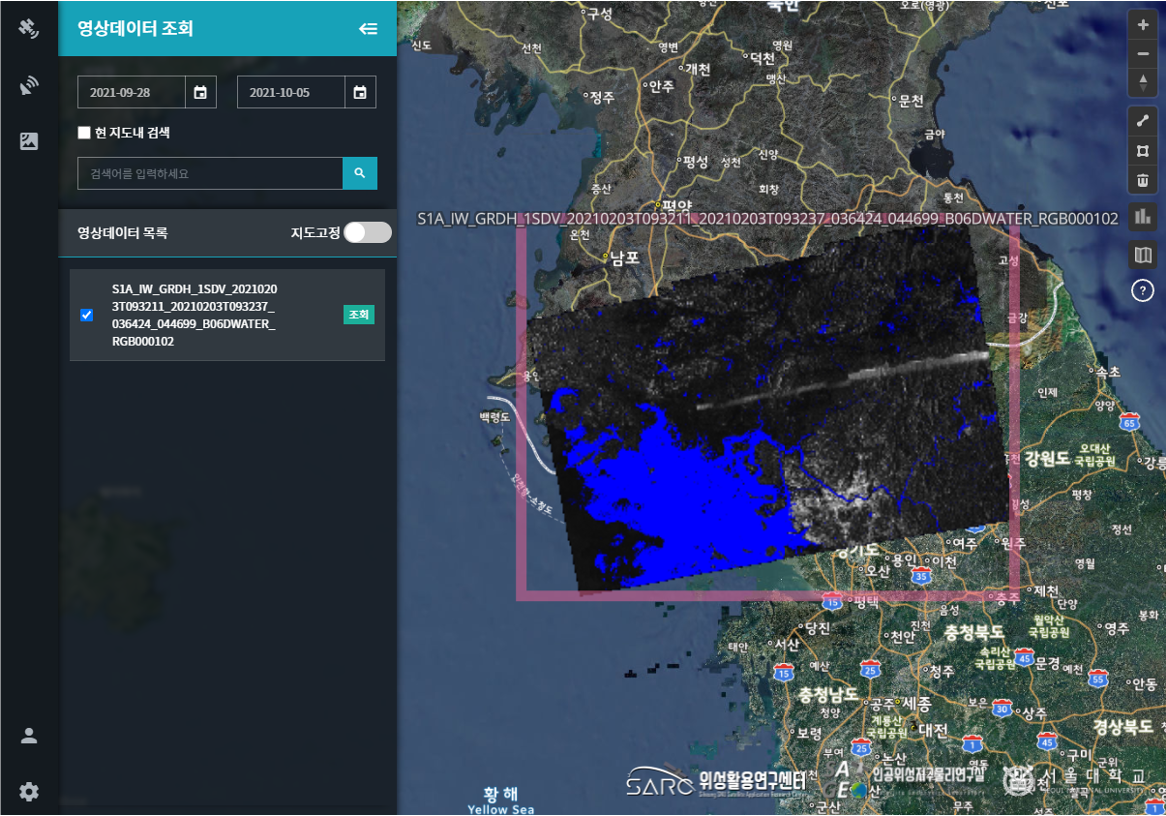Select the line measurement tool
The image size is (1166, 816).
pos(1143,121)
